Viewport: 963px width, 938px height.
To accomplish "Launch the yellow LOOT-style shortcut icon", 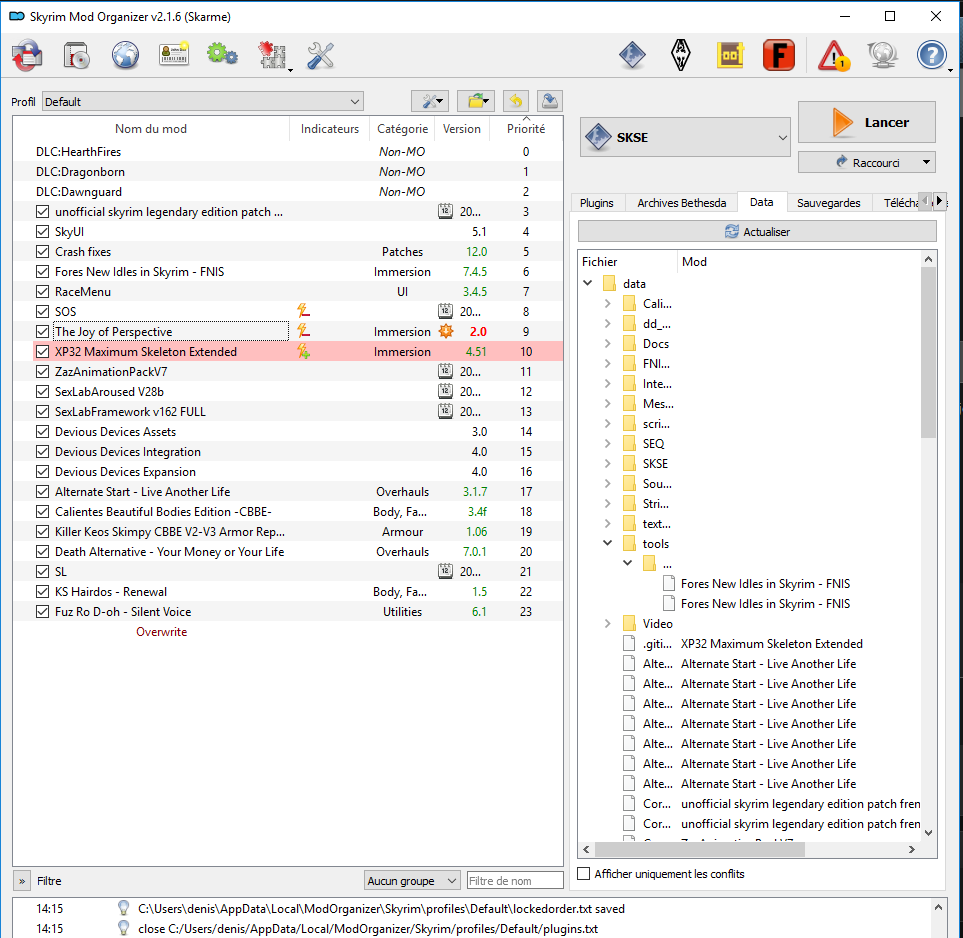I will [x=730, y=55].
